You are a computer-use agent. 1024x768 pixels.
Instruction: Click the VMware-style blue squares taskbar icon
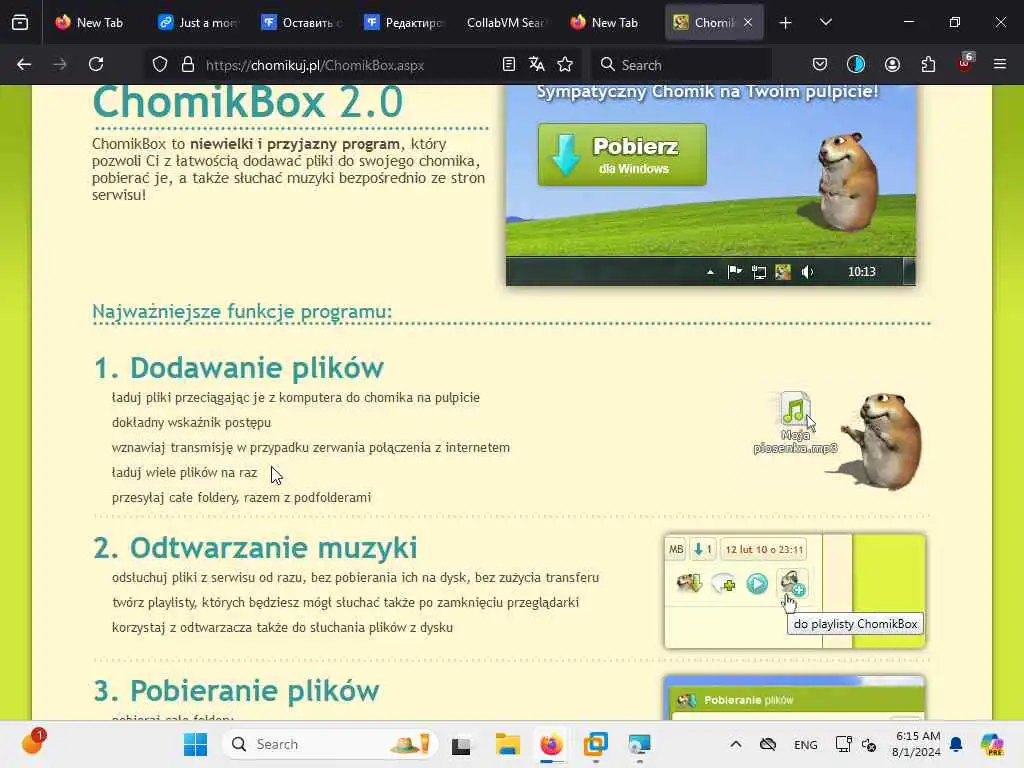tap(595, 744)
